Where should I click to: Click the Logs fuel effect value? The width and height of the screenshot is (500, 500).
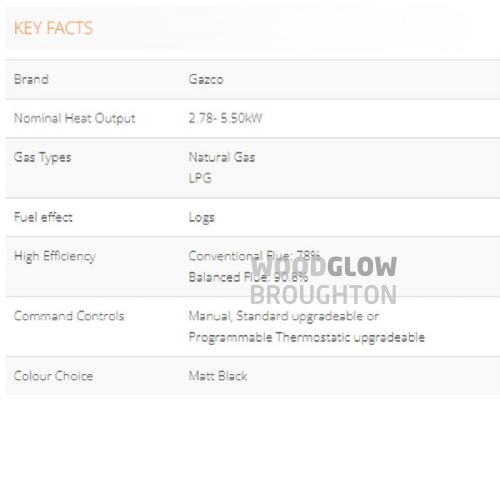202,218
